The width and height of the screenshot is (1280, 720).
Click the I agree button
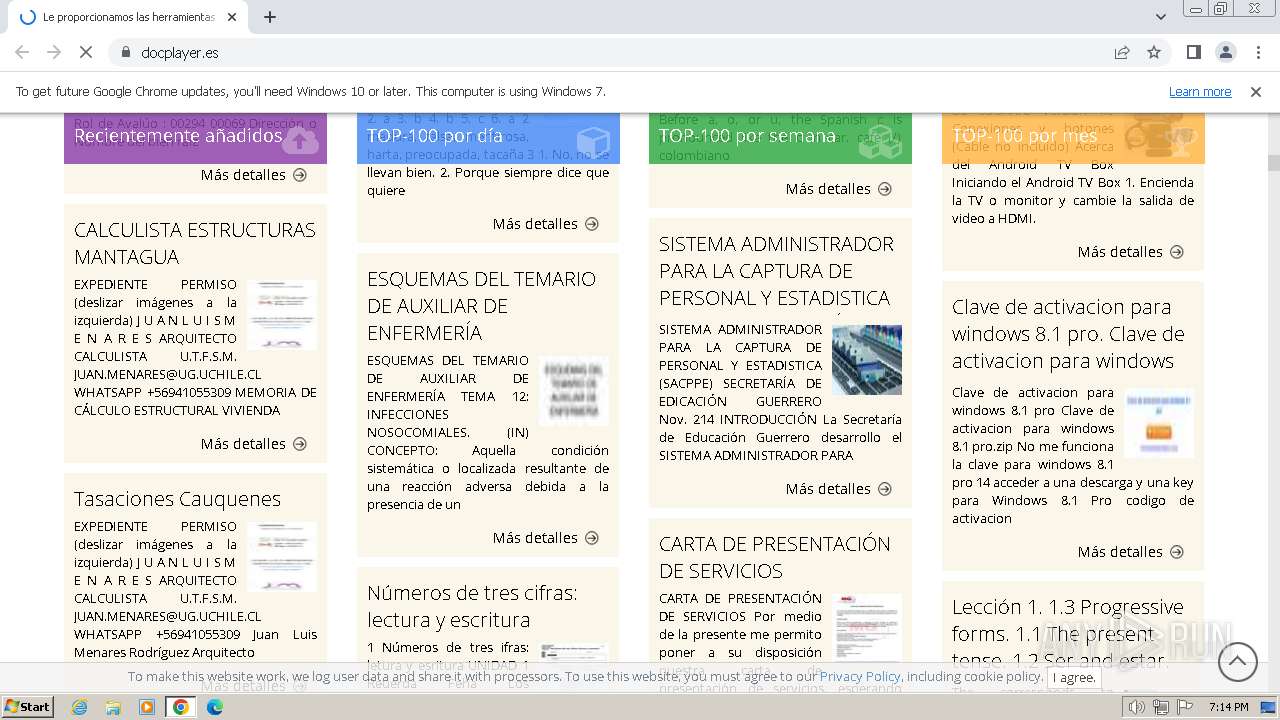(1073, 677)
